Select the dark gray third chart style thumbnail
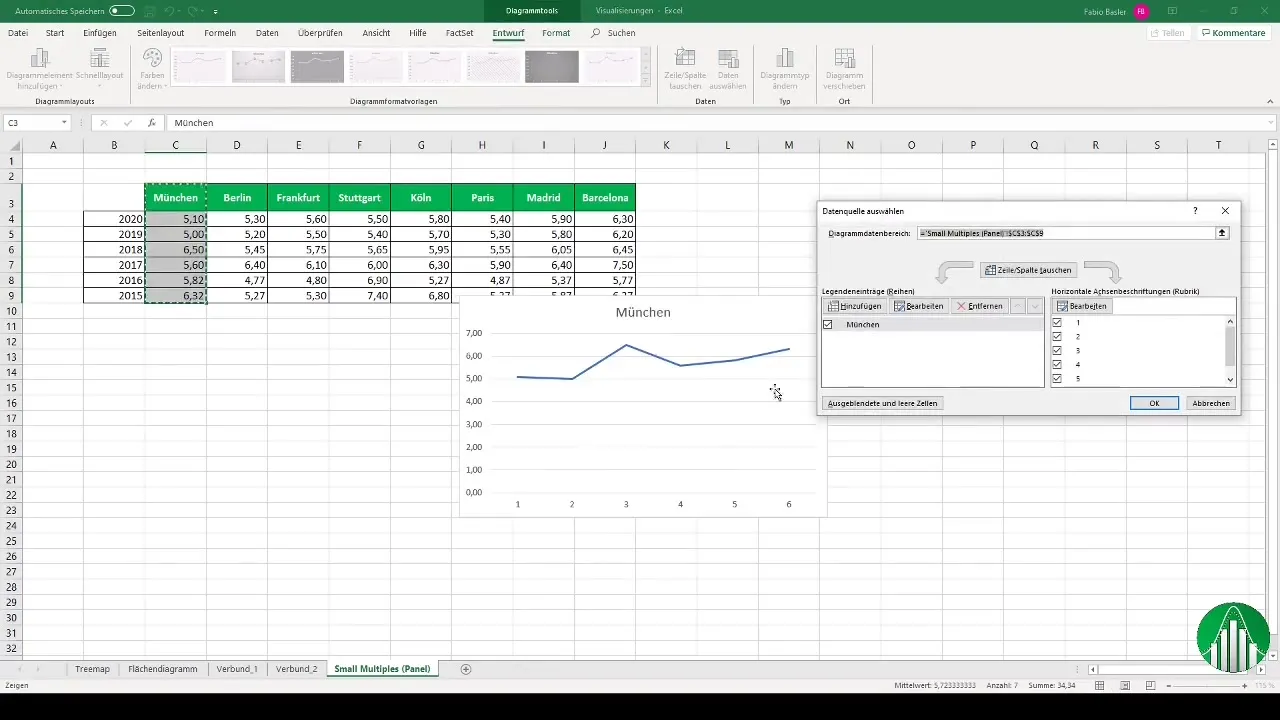1280x720 pixels. click(x=317, y=67)
